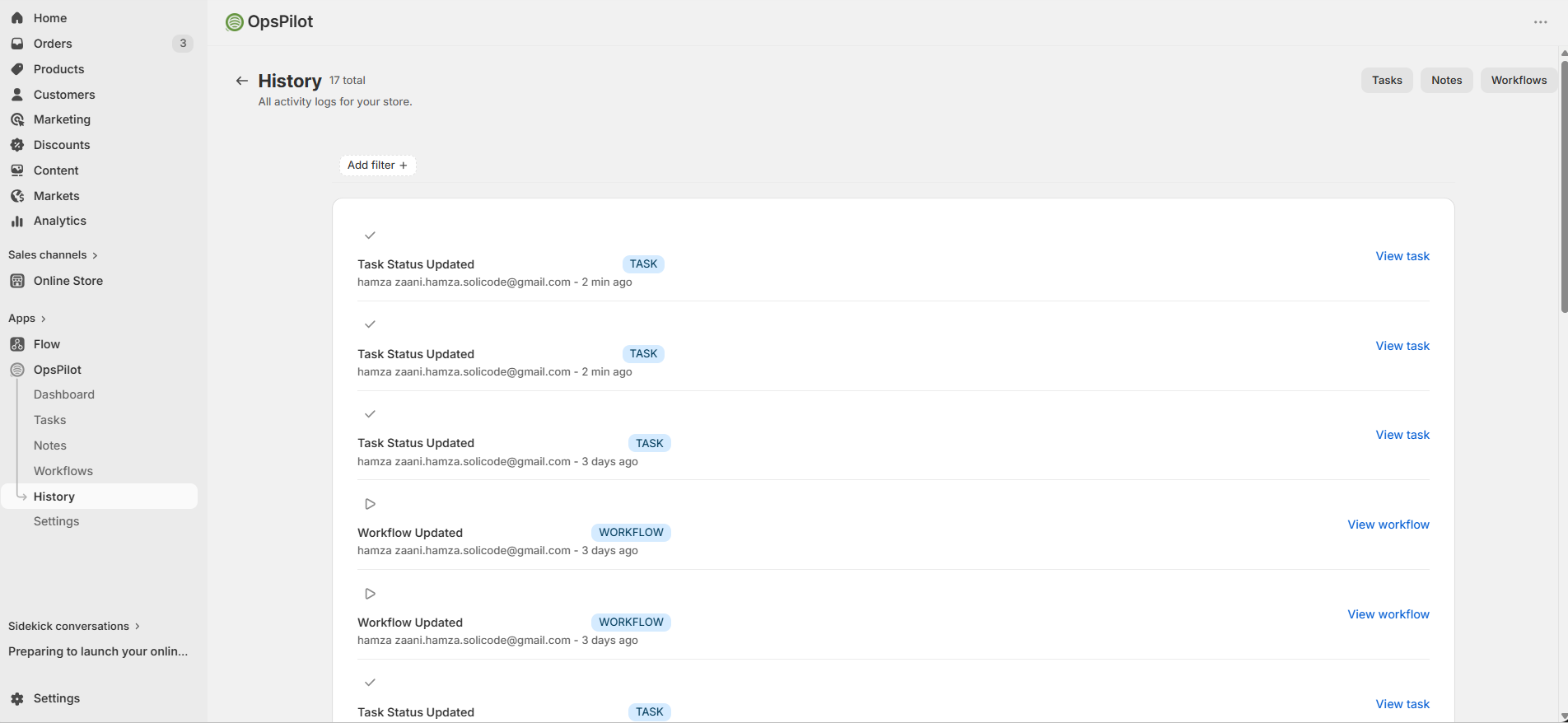Click the play icon of first Workflow Updated entry

pyautogui.click(x=371, y=504)
